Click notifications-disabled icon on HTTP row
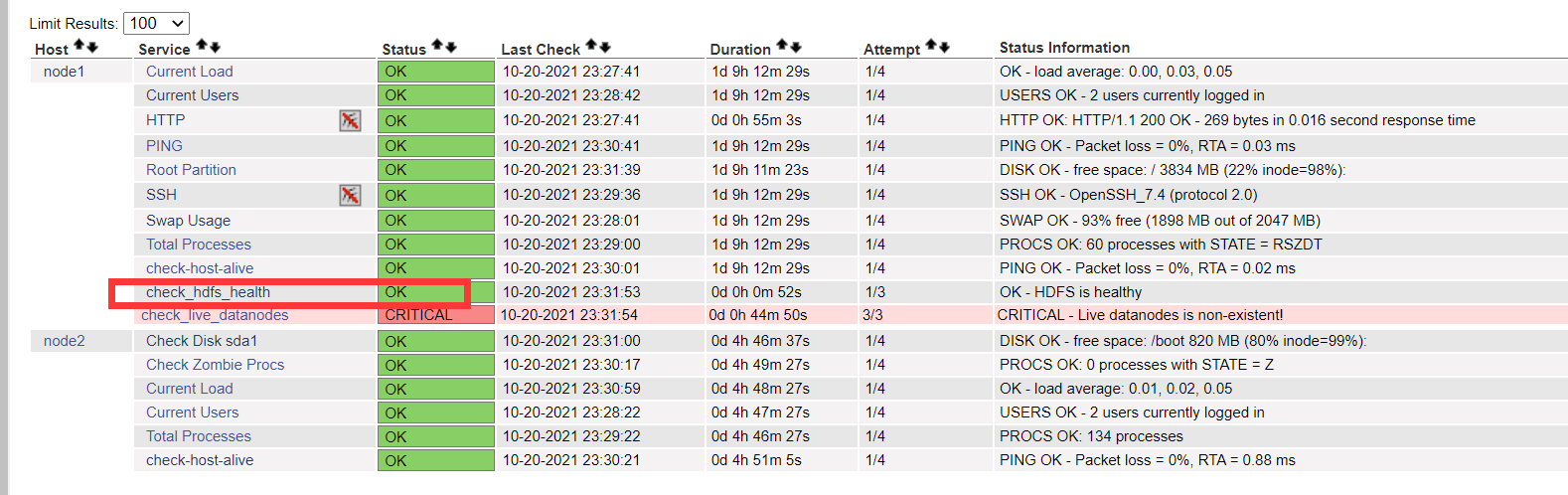This screenshot has width=1568, height=495. point(350,120)
